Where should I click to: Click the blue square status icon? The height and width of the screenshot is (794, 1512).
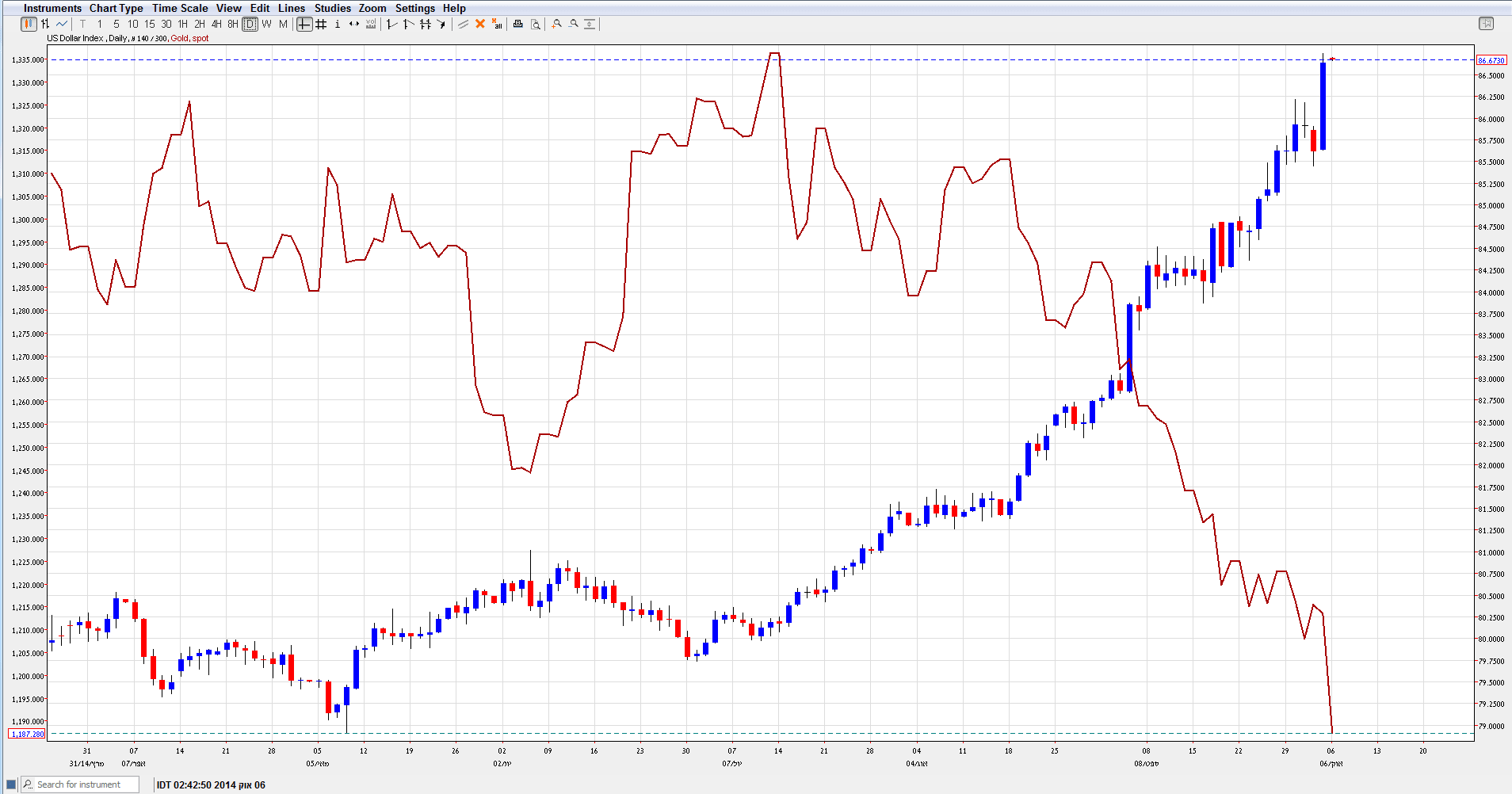(x=11, y=784)
